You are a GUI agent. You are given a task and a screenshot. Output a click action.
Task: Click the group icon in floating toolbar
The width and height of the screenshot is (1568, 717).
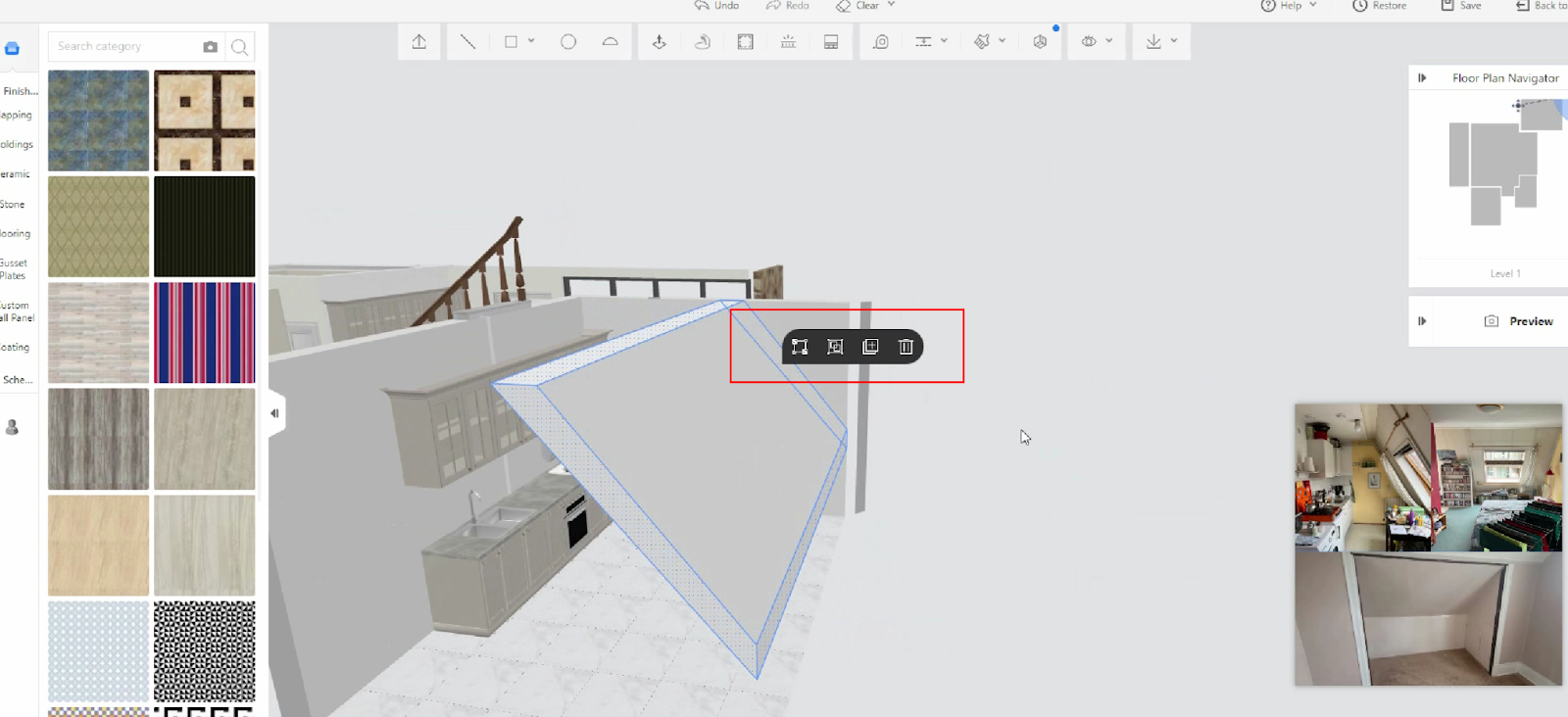(835, 347)
